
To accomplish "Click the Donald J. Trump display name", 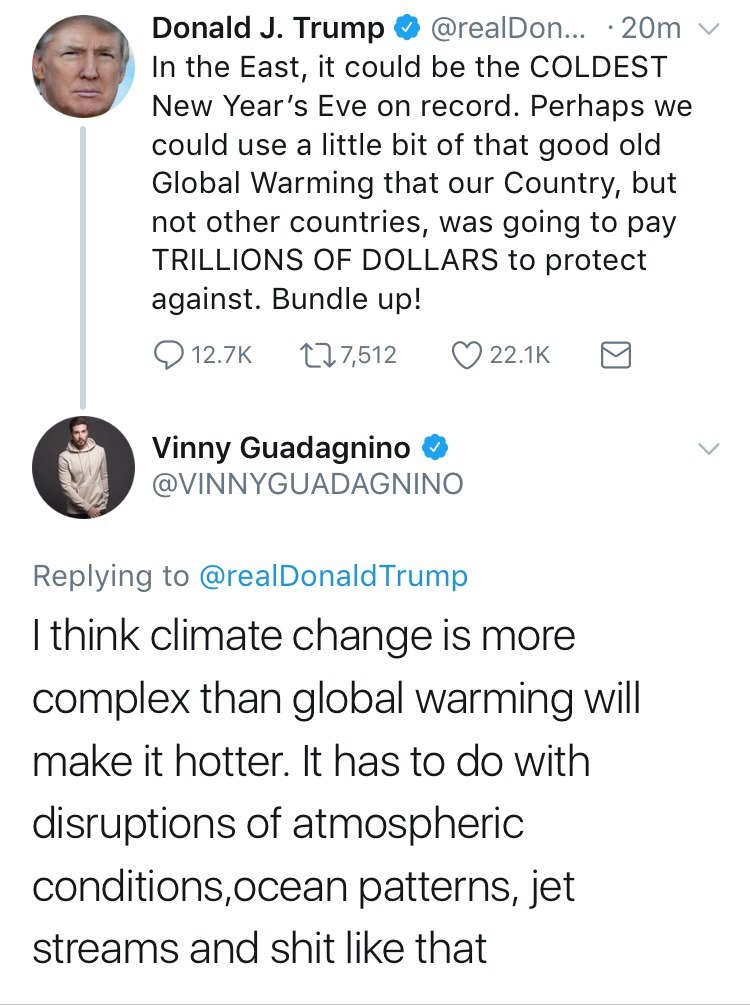I will pyautogui.click(x=267, y=30).
